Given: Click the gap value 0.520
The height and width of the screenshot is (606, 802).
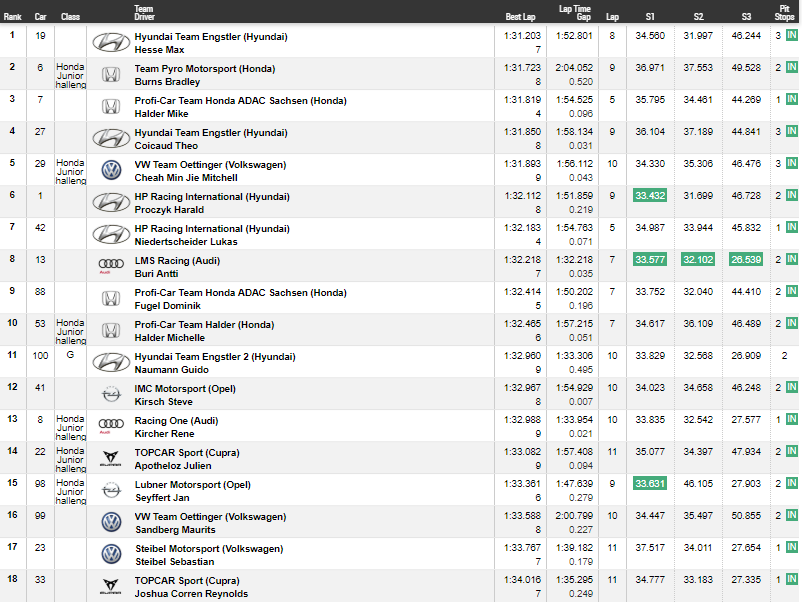Looking at the screenshot, I should 581,82.
